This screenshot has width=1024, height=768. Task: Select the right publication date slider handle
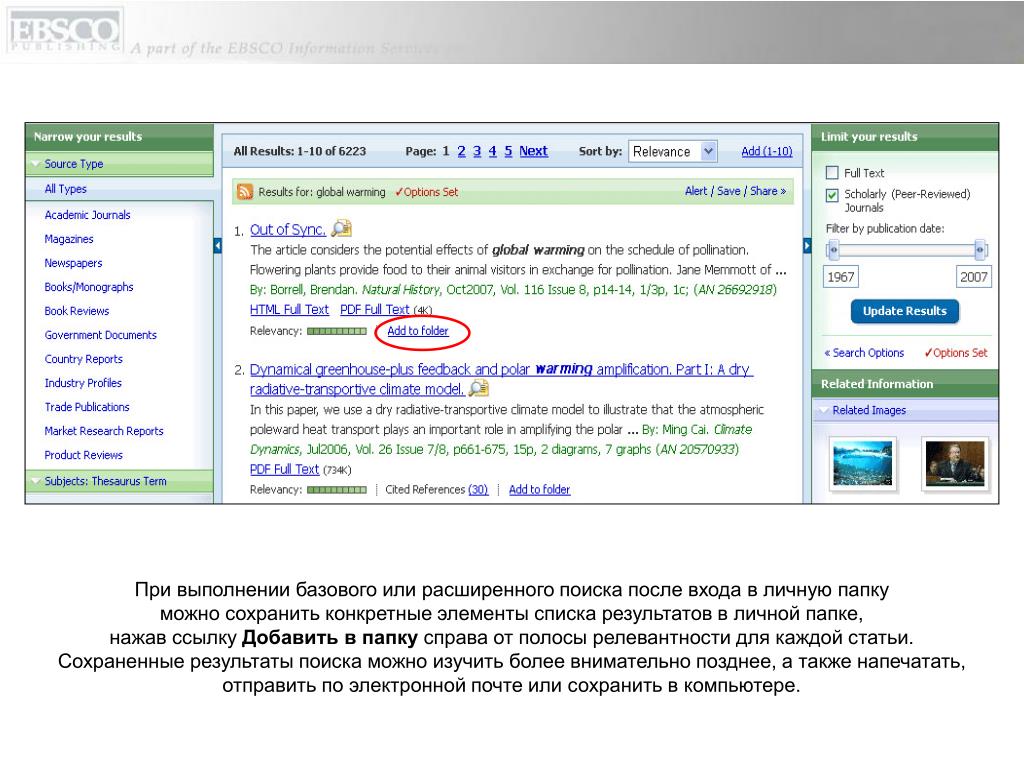click(980, 249)
